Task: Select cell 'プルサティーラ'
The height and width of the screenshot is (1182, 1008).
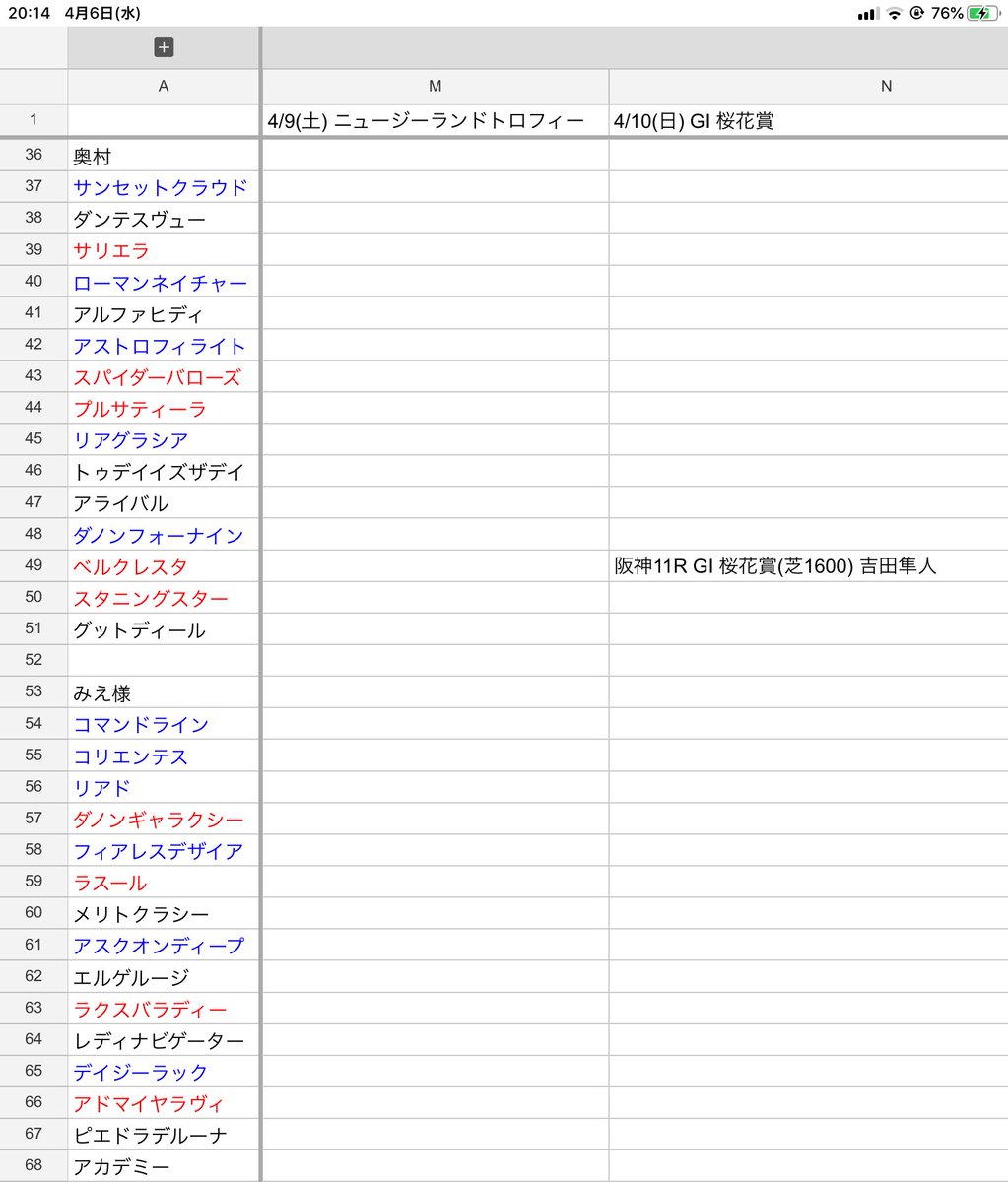Action: point(164,408)
